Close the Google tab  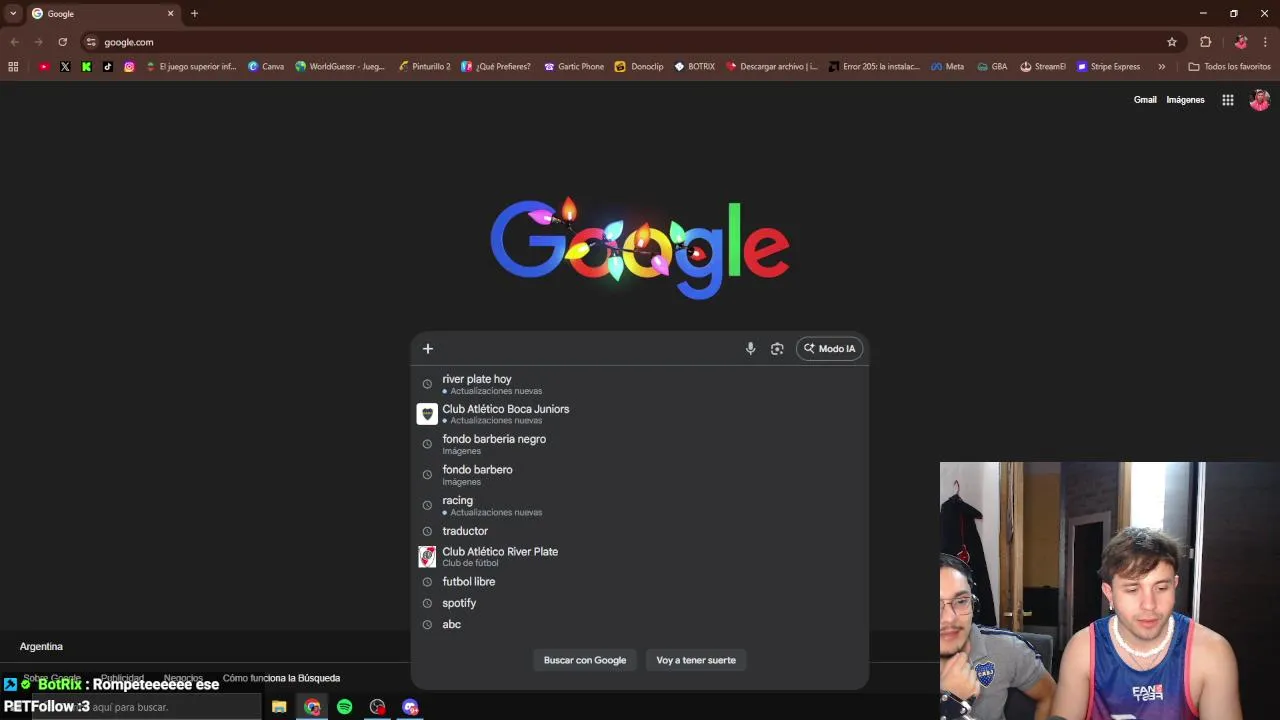coord(170,14)
